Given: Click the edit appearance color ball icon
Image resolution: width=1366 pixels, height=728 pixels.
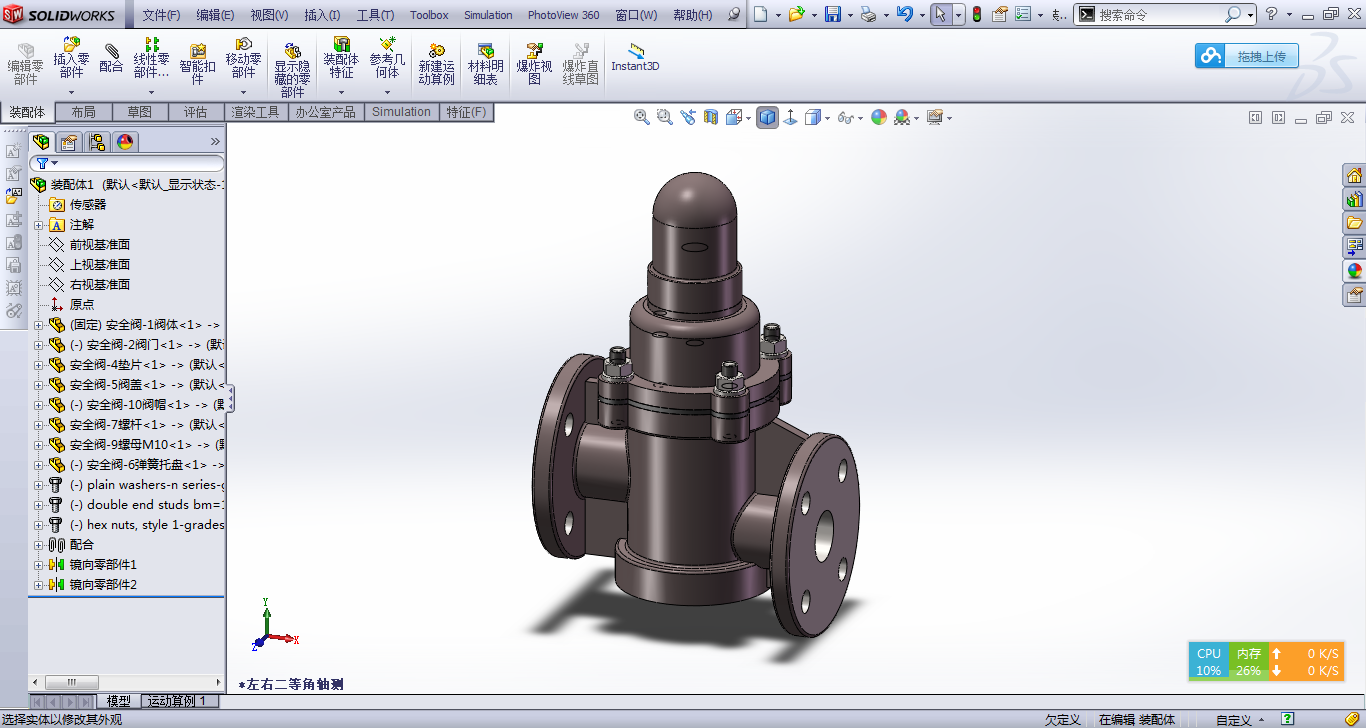Looking at the screenshot, I should point(879,117).
